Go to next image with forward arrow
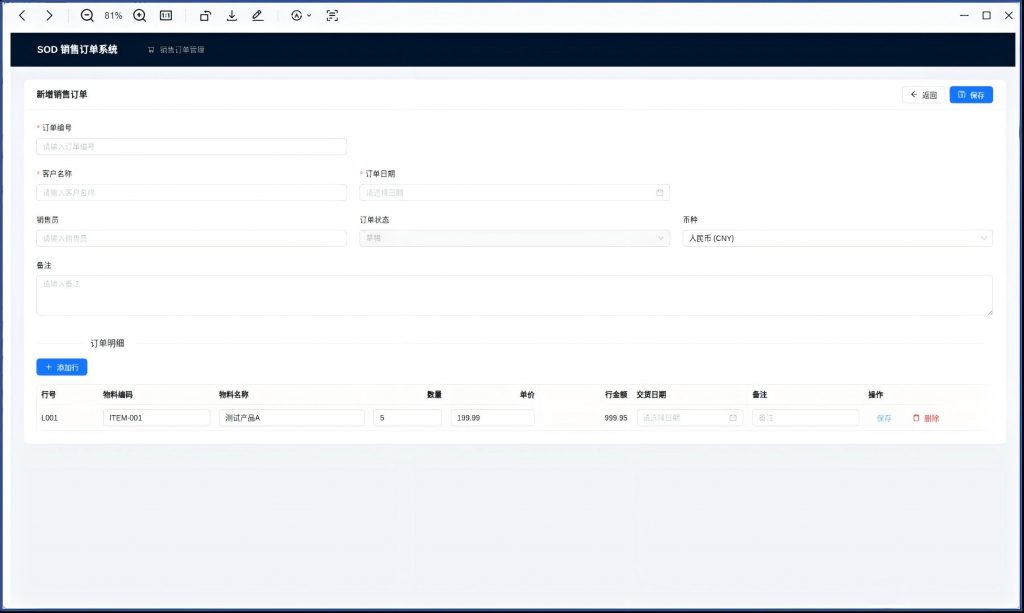The image size is (1024, 613). pos(49,16)
